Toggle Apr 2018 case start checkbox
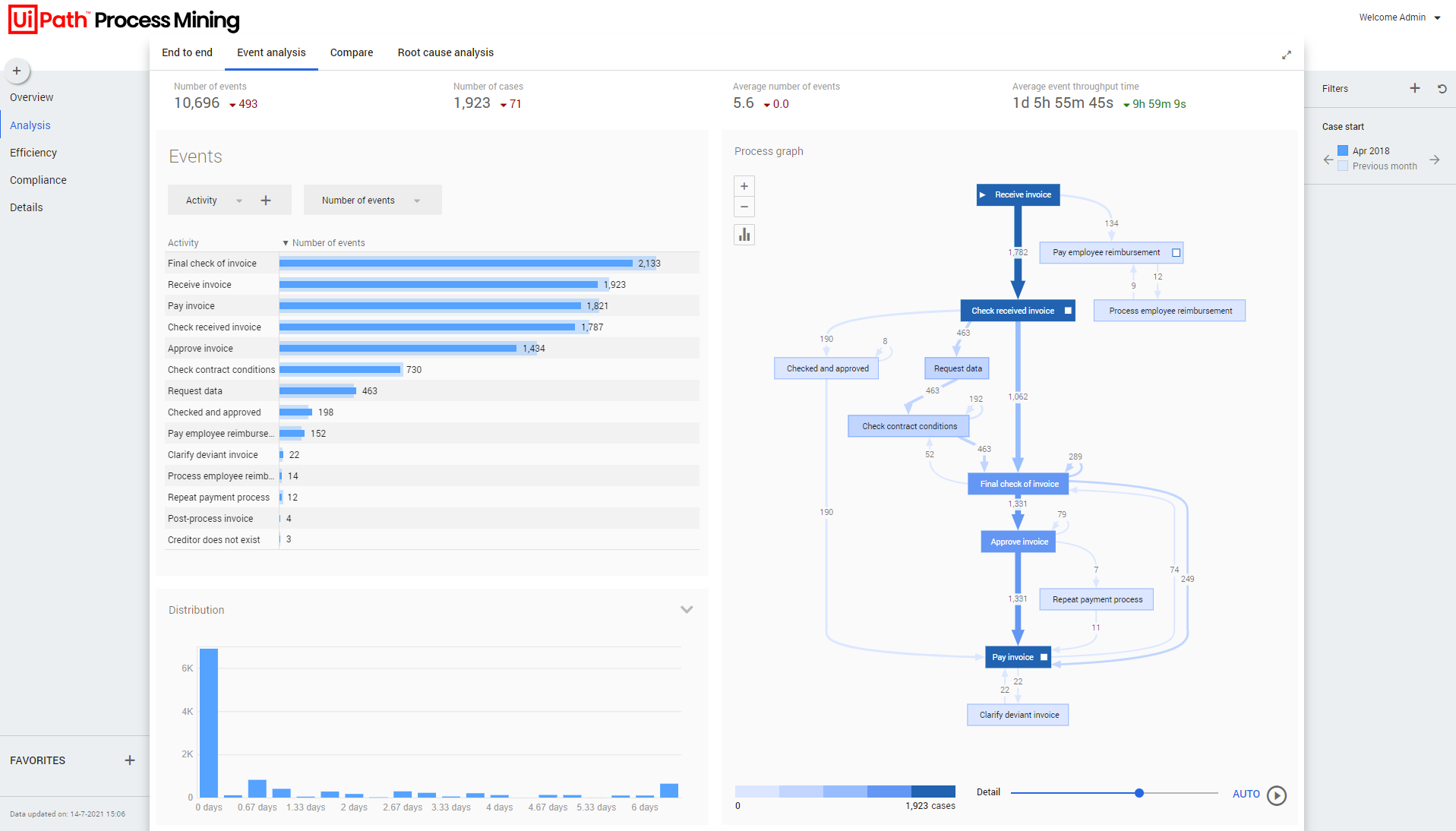Viewport: 1456px width, 831px height. (1343, 150)
